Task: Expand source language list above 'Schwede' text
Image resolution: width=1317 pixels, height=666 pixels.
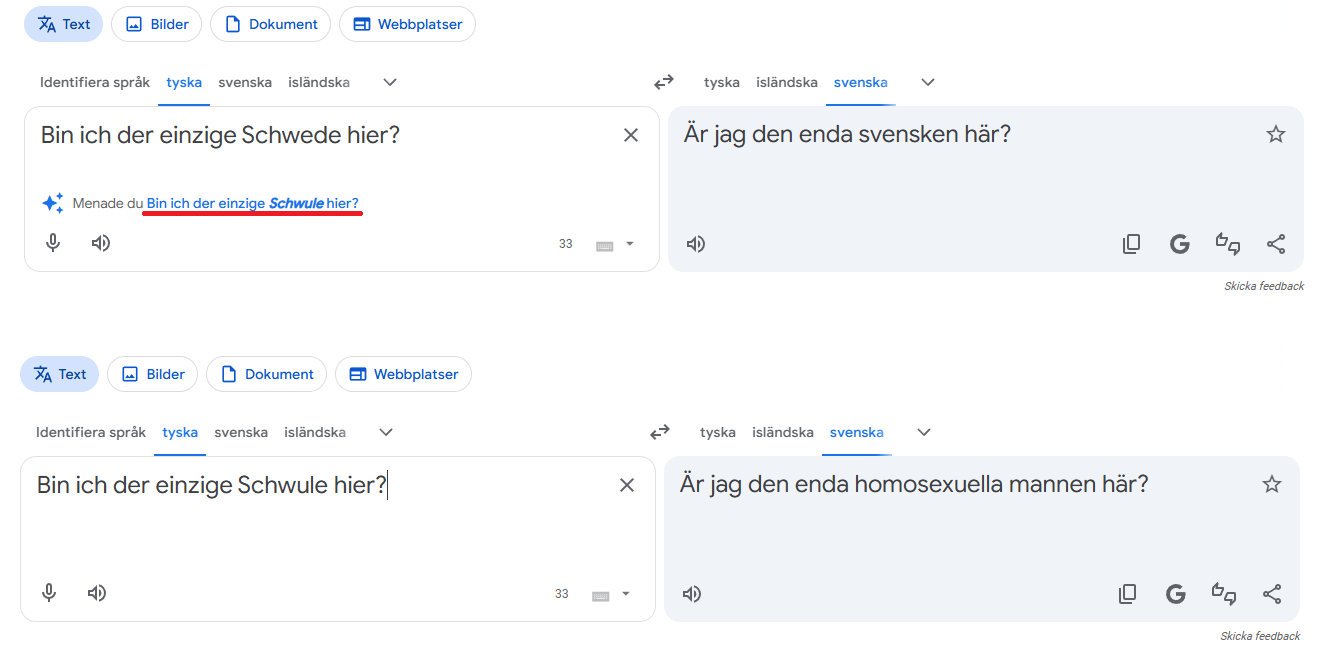Action: click(x=390, y=82)
